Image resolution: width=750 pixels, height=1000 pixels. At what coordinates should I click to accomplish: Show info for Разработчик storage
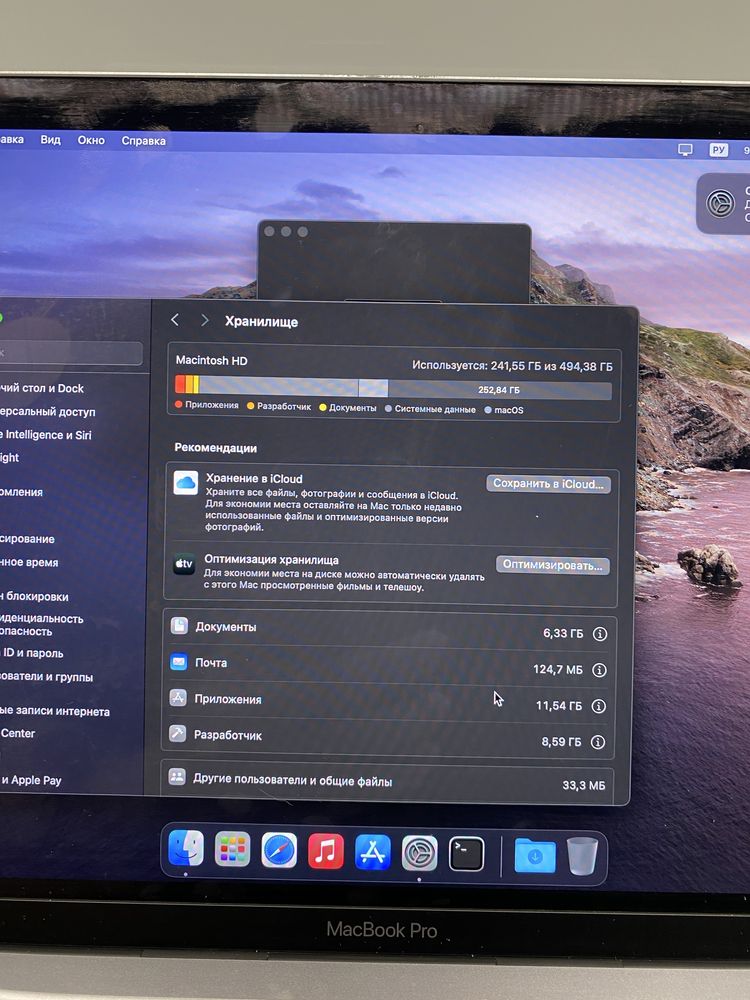[x=598, y=742]
